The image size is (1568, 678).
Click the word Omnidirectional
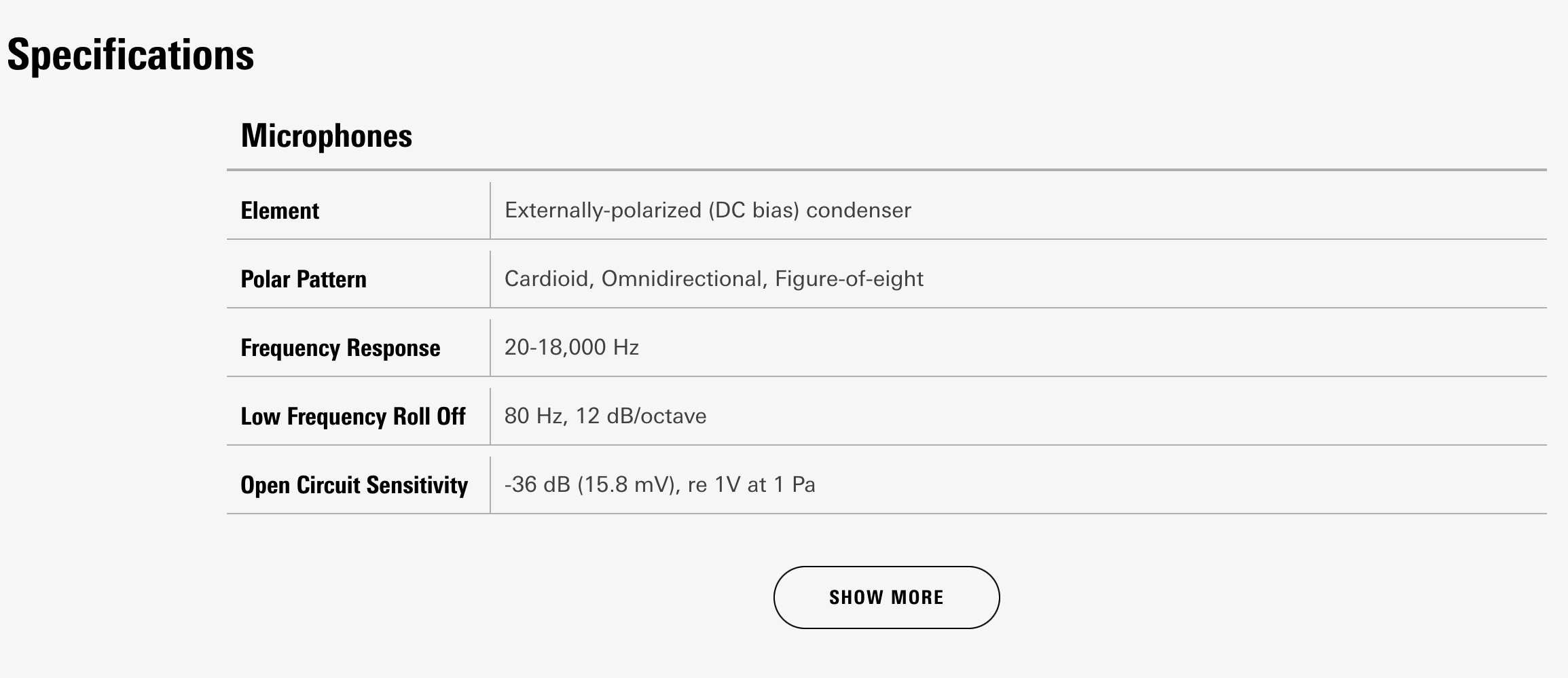(x=681, y=279)
